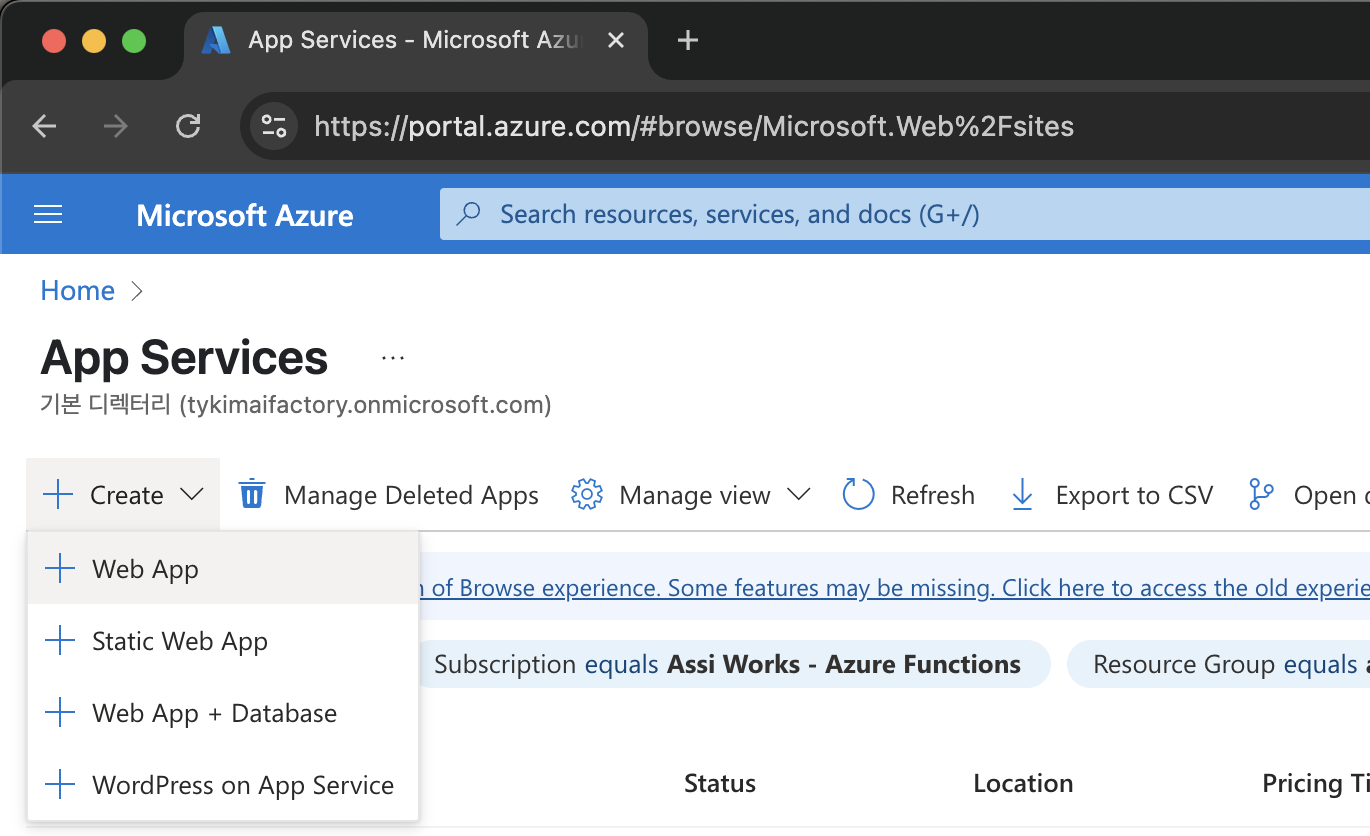This screenshot has height=836, width=1370.
Task: Click the browser reload icon
Action: click(x=188, y=126)
